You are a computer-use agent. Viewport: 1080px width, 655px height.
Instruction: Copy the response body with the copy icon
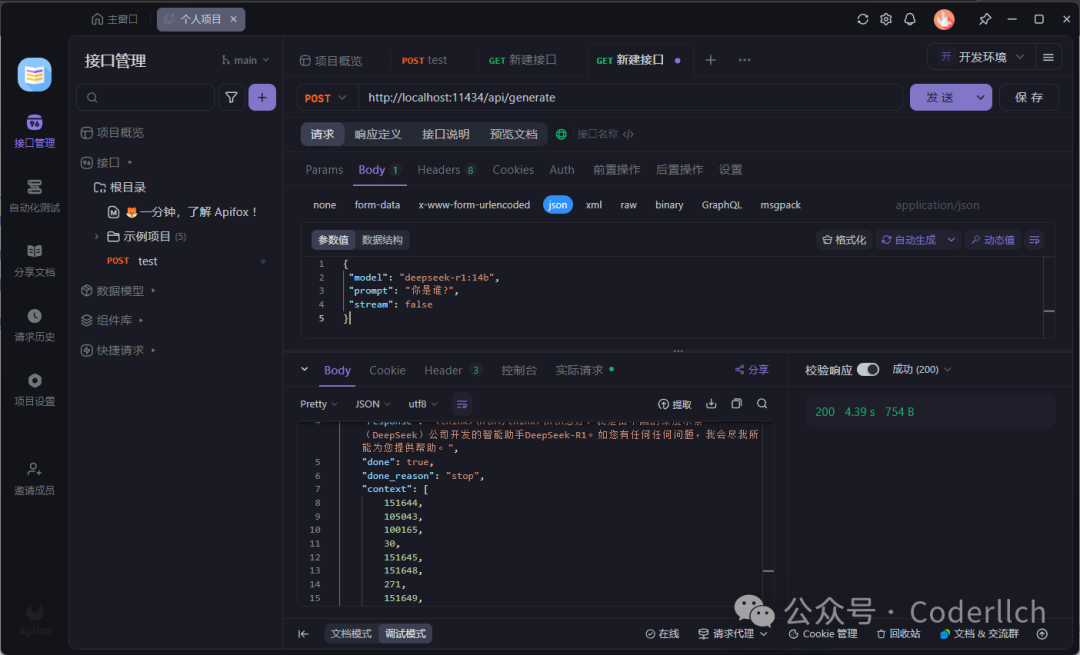tap(737, 404)
